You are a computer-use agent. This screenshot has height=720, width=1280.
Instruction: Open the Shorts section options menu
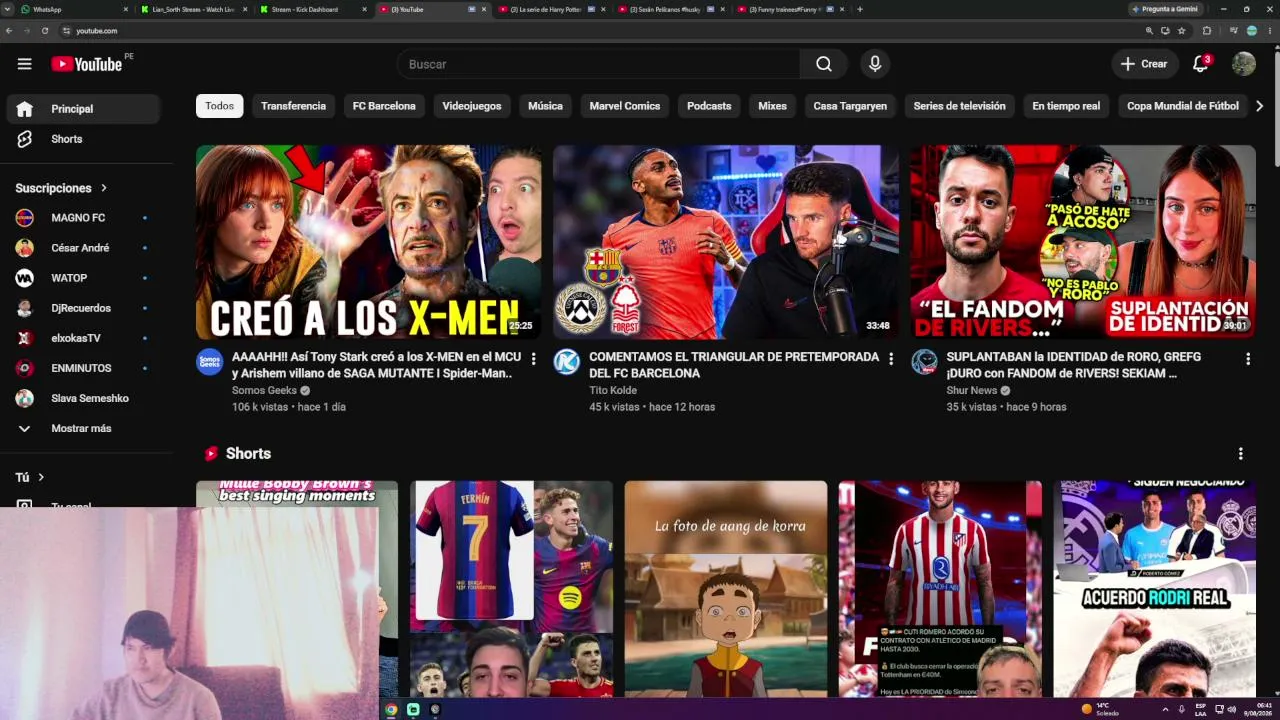pos(1240,454)
